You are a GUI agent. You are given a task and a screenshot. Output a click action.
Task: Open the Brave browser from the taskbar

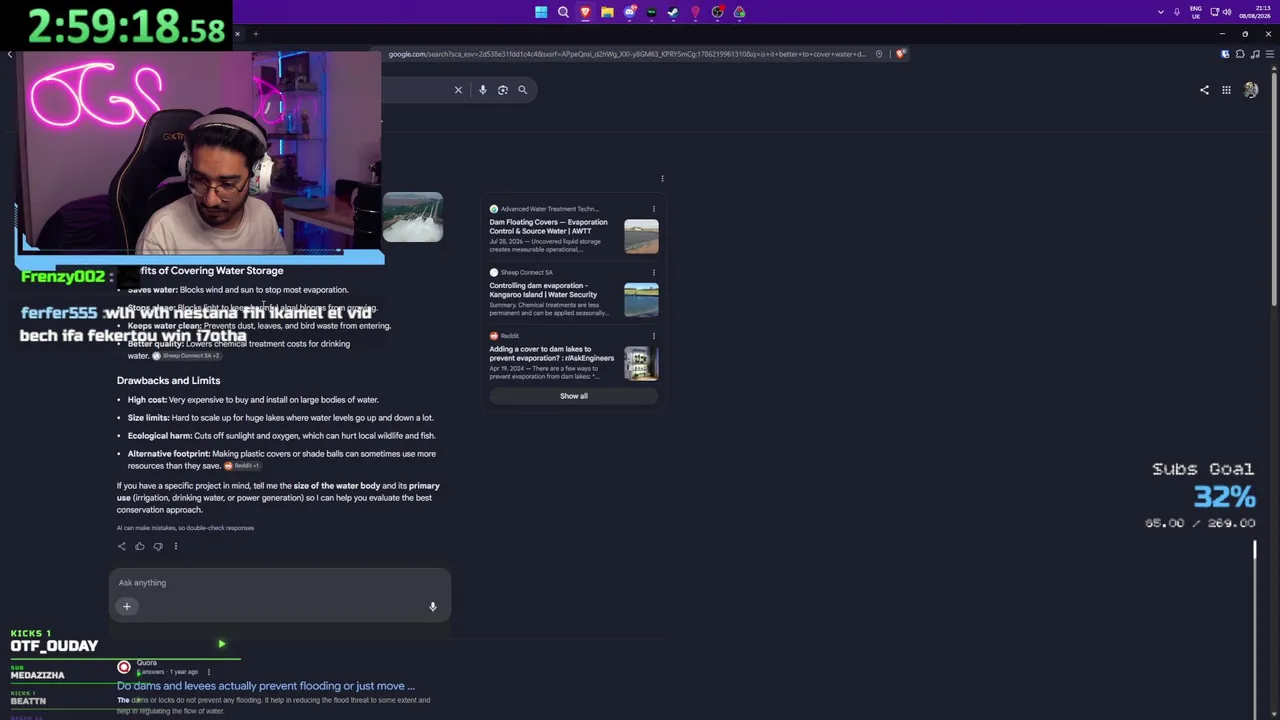coord(585,12)
